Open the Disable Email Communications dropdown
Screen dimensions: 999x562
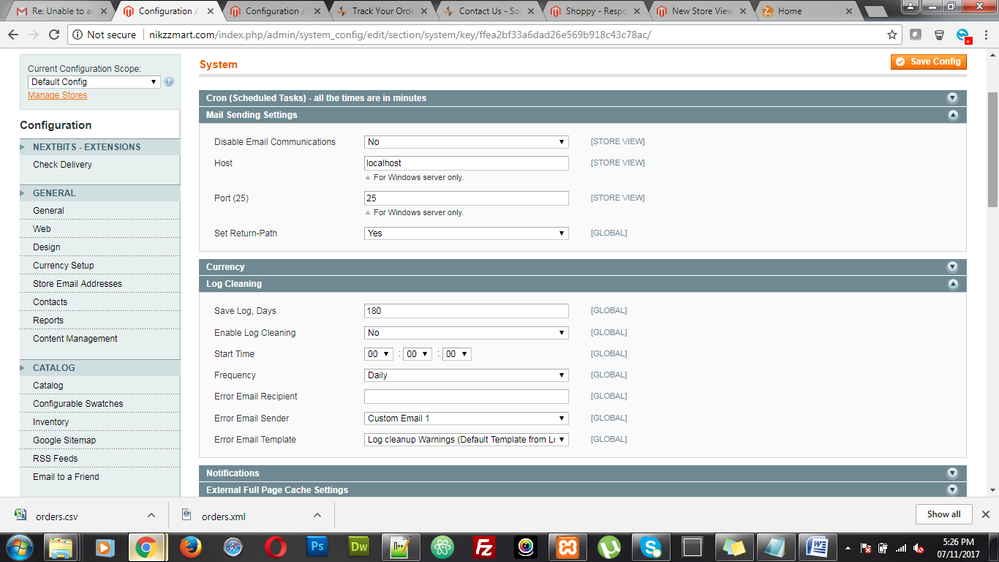pos(466,142)
